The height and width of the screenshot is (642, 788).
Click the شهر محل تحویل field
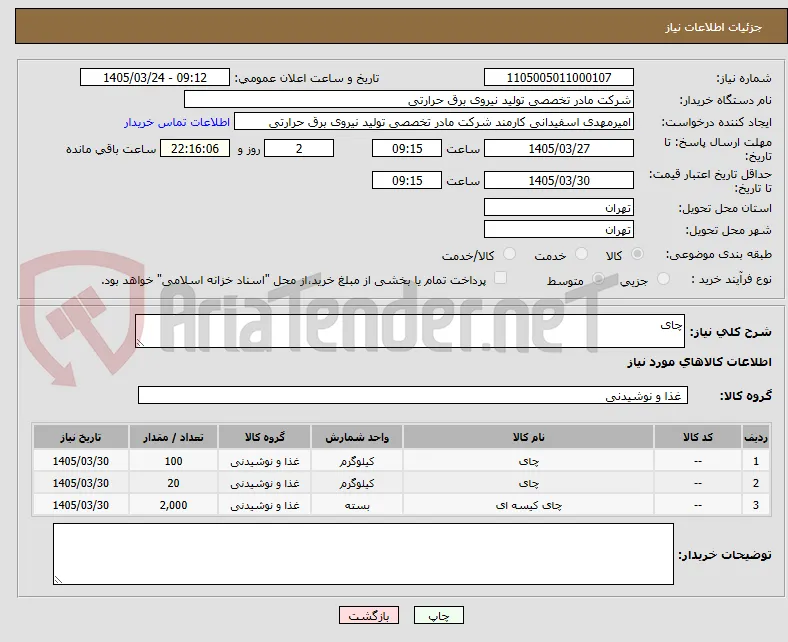click(x=558, y=229)
